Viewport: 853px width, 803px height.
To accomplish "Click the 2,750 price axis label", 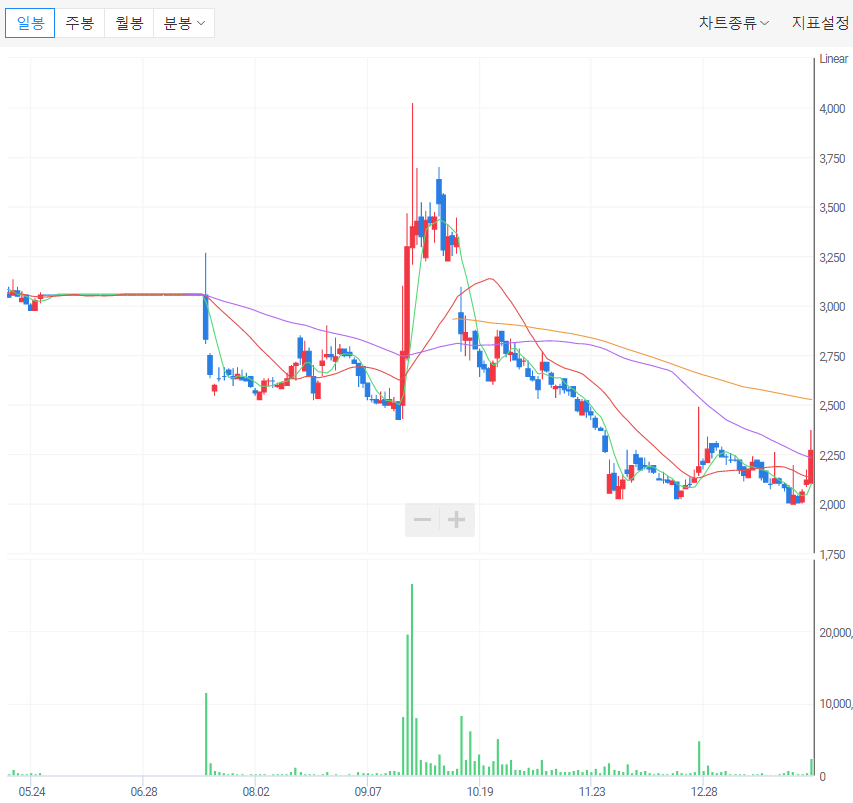I will click(x=832, y=356).
